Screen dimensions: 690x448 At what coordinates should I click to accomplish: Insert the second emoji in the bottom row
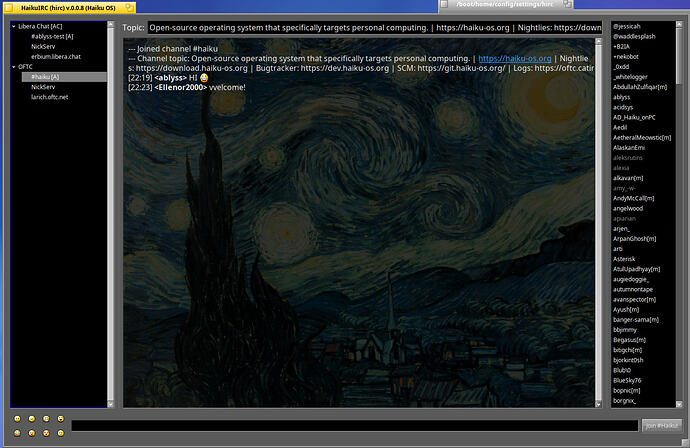click(x=32, y=433)
